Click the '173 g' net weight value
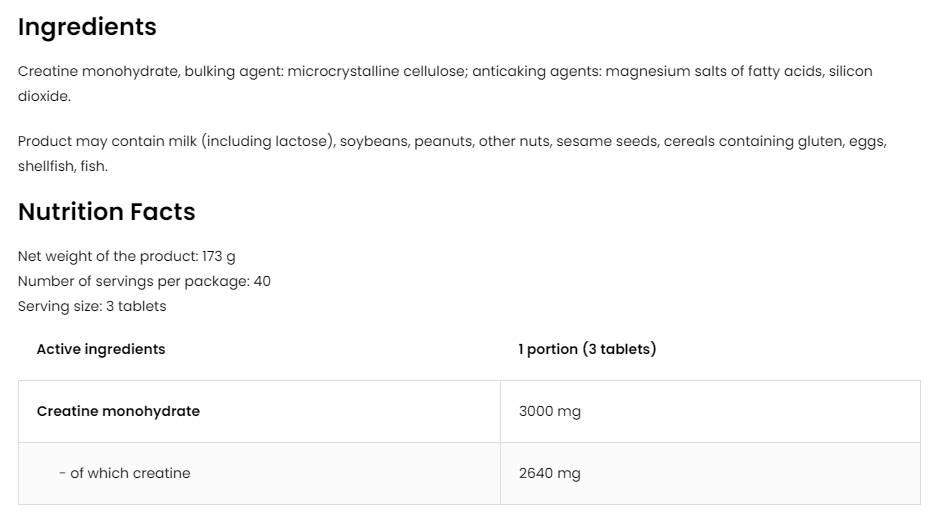This screenshot has height=522, width=939. point(219,256)
